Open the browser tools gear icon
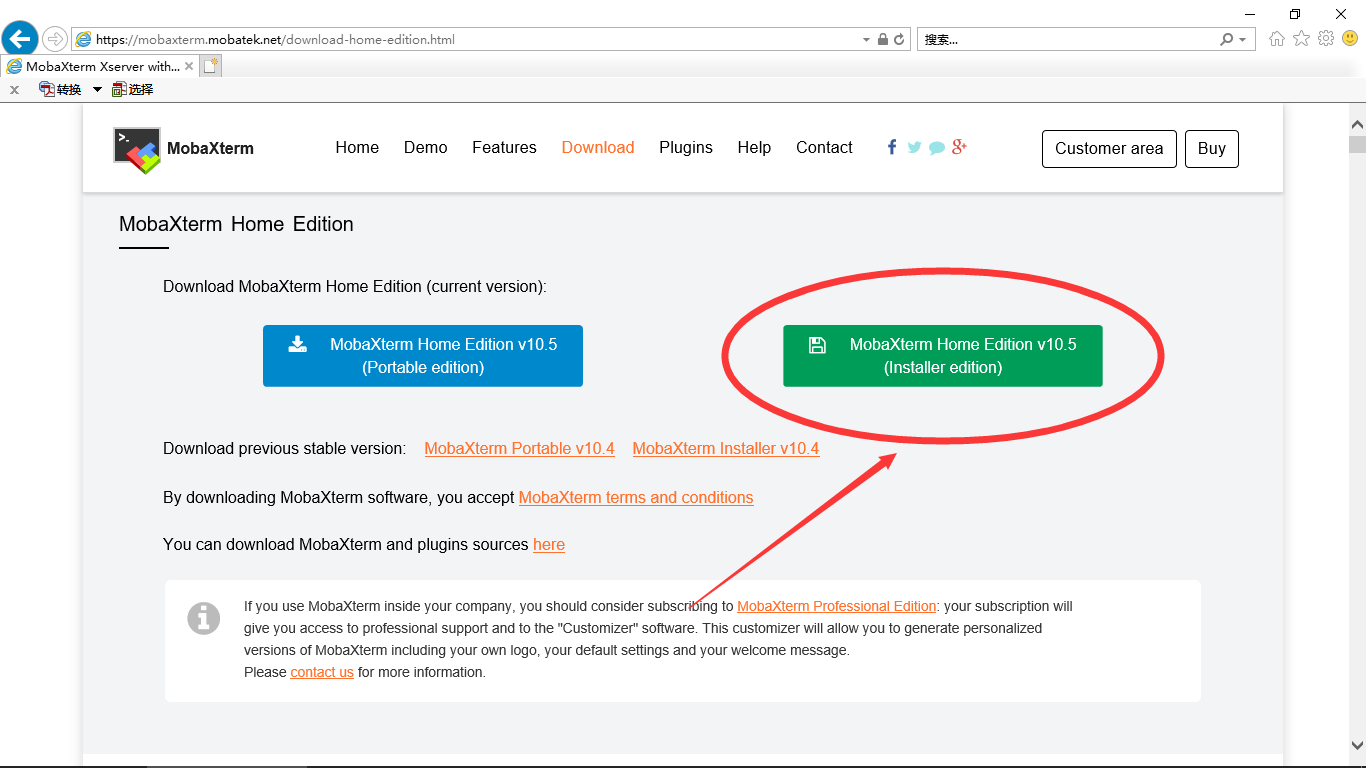Image resolution: width=1366 pixels, height=768 pixels. 1326,39
